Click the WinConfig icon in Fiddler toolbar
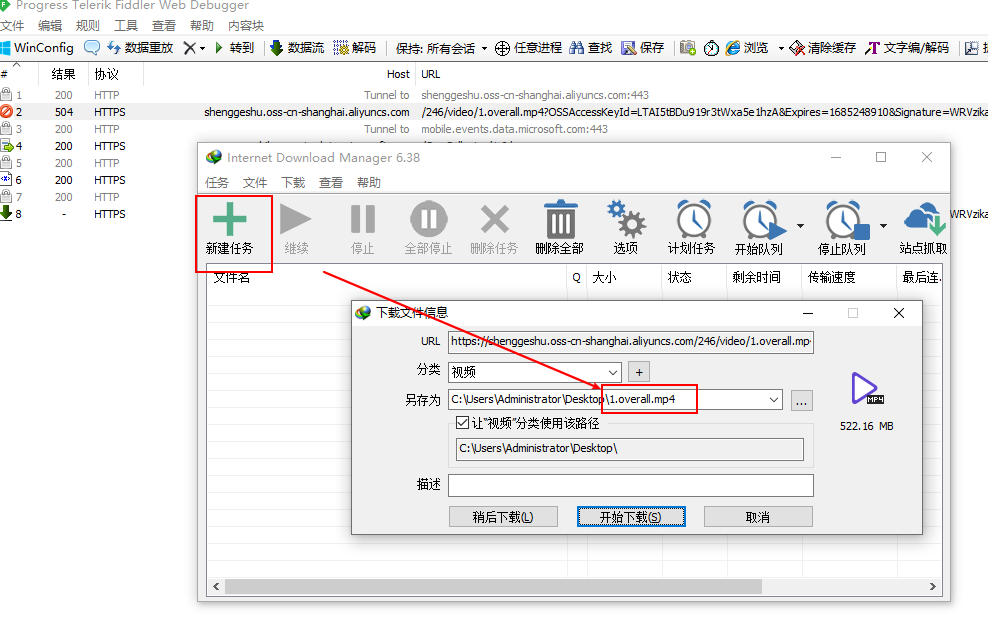The width and height of the screenshot is (988, 642). (x=6, y=48)
